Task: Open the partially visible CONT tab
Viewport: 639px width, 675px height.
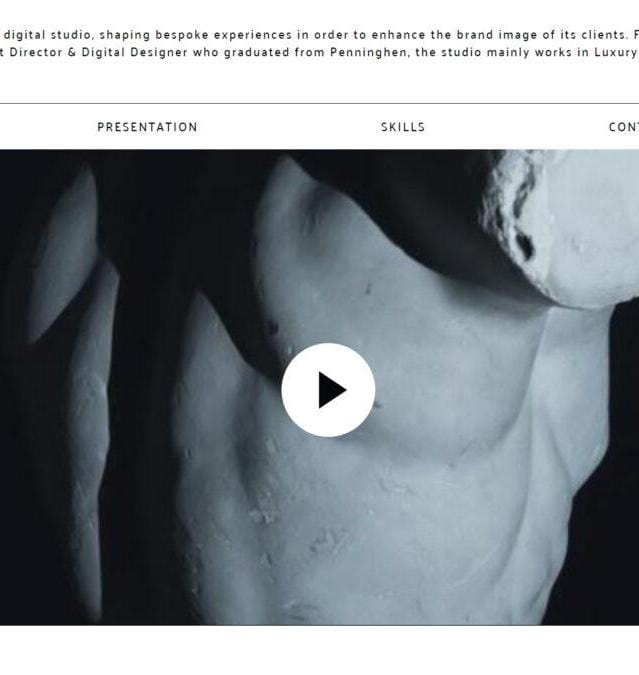Action: [623, 127]
